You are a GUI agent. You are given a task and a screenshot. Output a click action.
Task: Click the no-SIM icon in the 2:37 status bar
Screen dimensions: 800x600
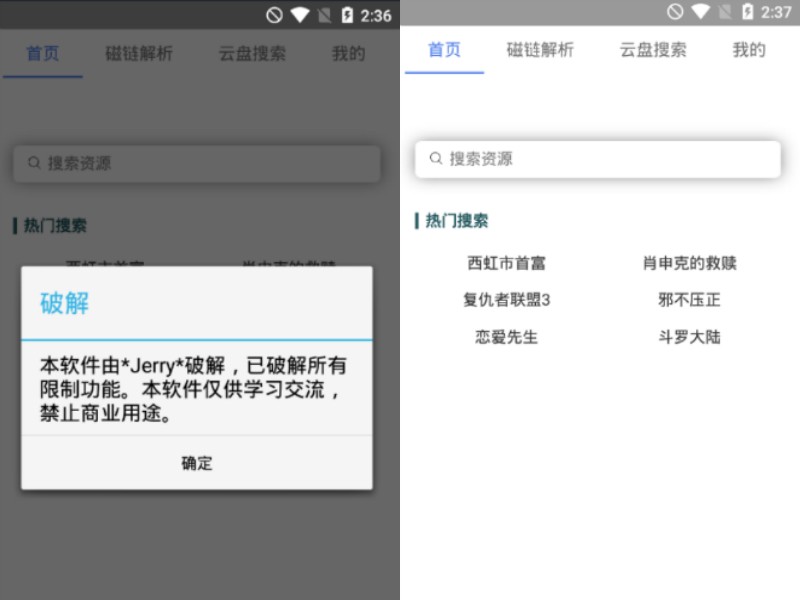point(724,12)
